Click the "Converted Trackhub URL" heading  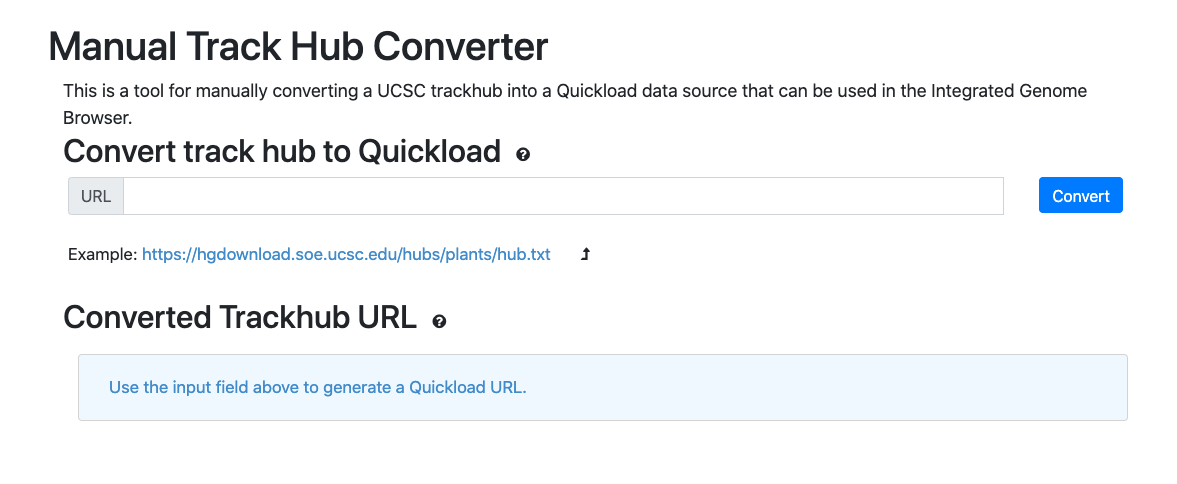point(240,317)
